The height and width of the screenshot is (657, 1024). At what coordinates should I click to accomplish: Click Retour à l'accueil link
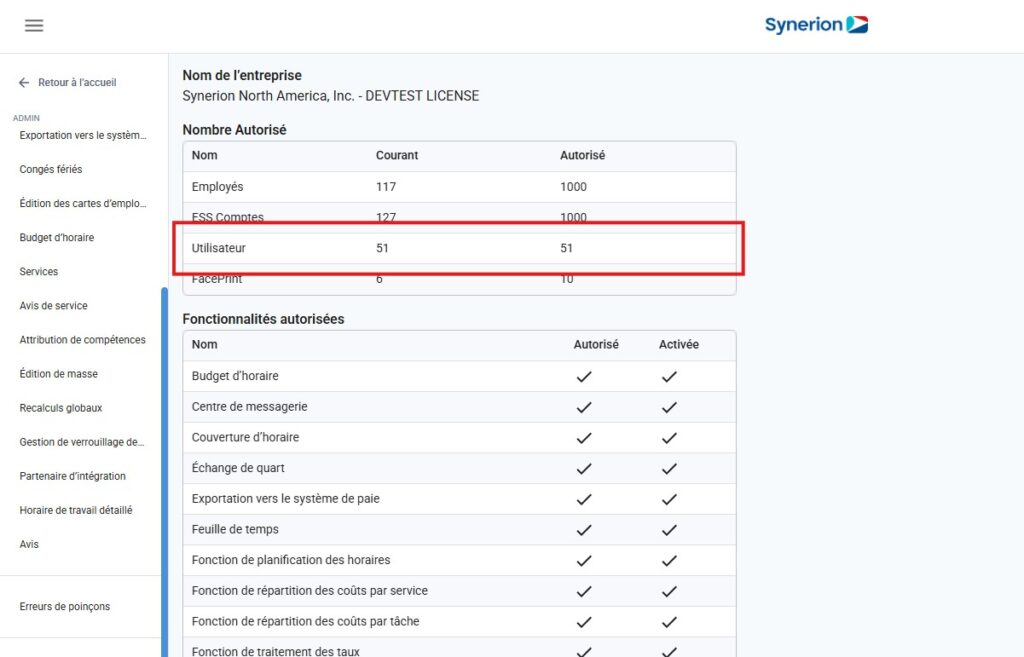(77, 83)
